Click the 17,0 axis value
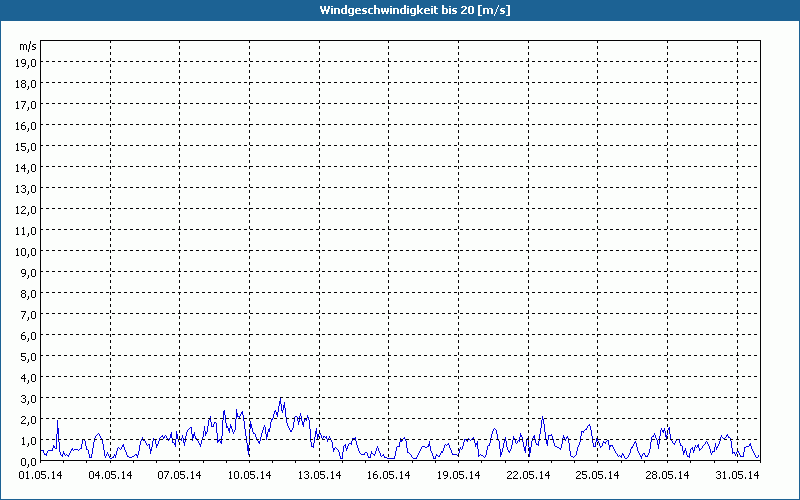 [26, 105]
